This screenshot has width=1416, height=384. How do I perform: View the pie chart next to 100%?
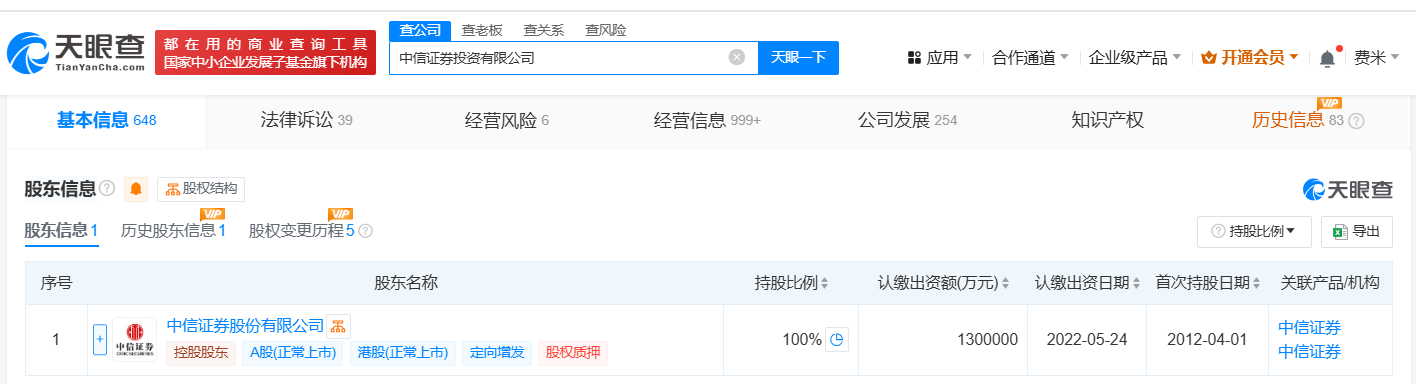tap(837, 340)
